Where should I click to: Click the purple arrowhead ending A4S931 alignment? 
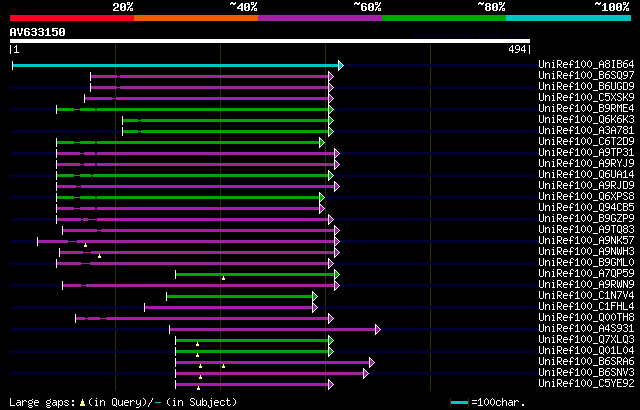coord(378,330)
